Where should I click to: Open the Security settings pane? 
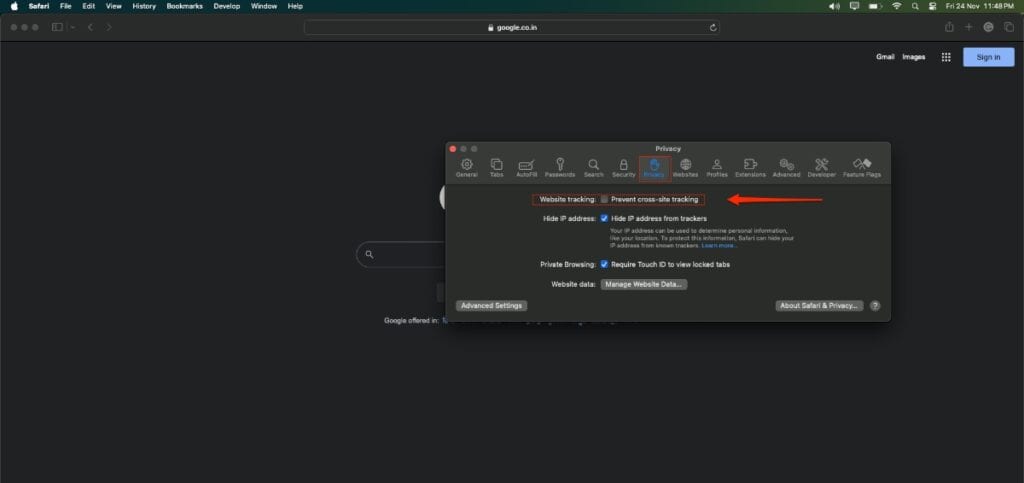tap(623, 168)
